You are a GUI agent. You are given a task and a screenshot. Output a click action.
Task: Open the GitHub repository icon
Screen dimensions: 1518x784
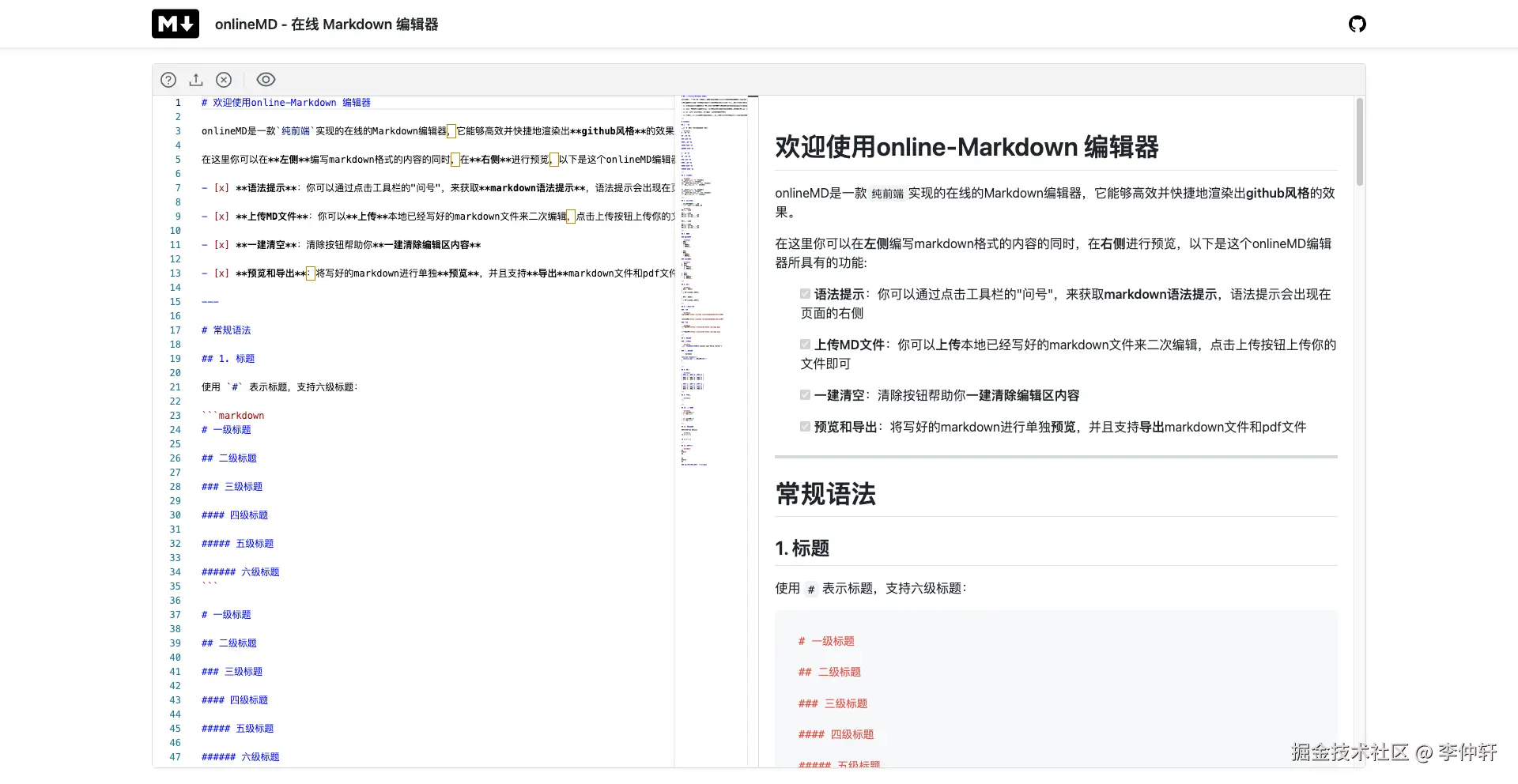click(1357, 24)
